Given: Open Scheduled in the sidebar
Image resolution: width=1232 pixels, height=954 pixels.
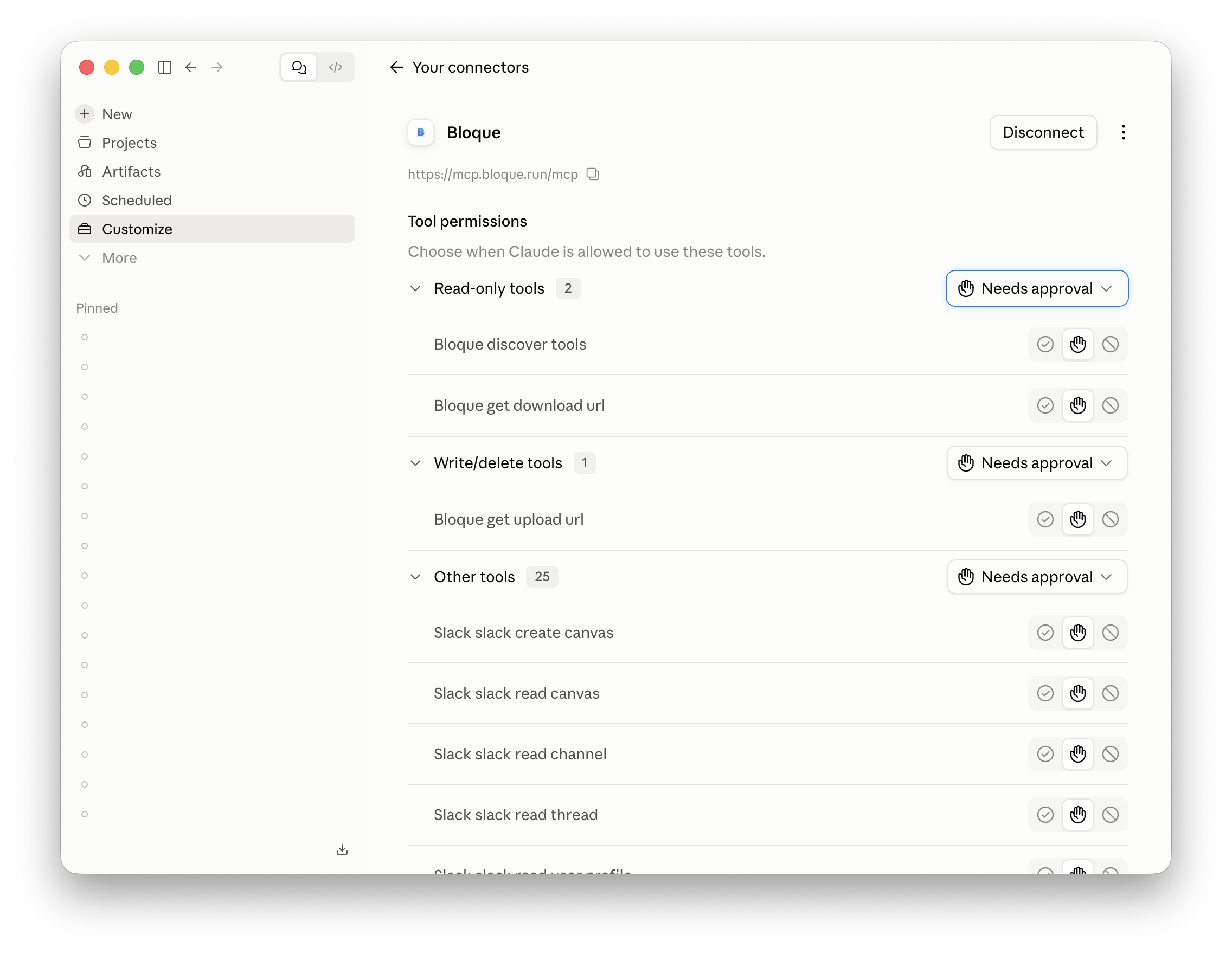Looking at the screenshot, I should (212, 200).
